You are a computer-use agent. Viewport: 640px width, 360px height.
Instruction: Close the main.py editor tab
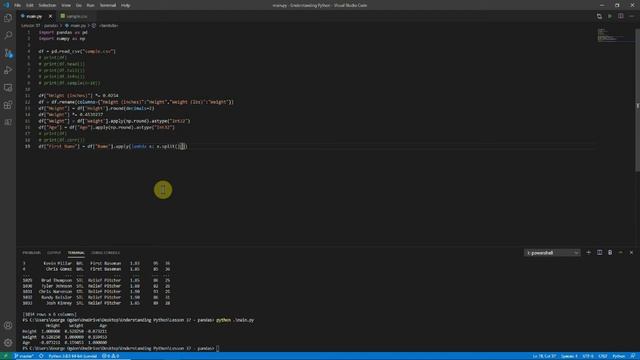point(50,16)
